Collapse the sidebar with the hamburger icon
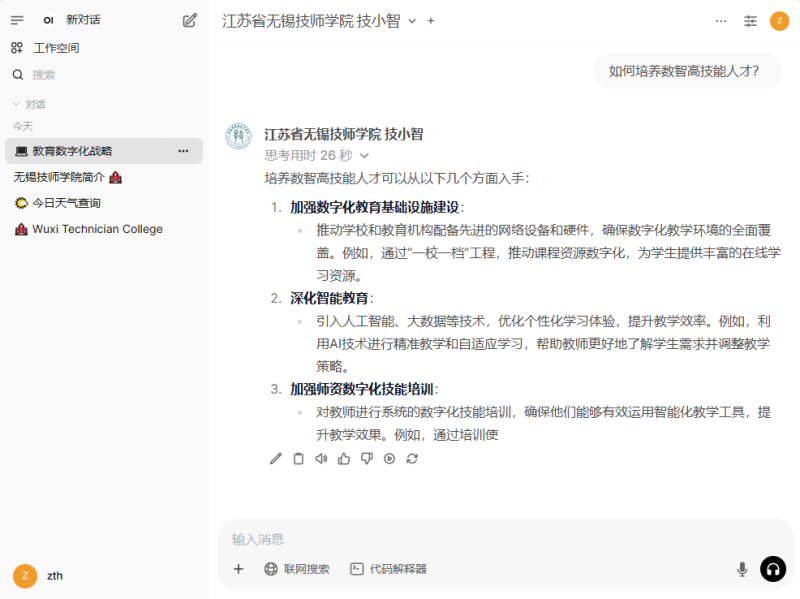Viewport: 800px width, 599px height. (x=17, y=20)
